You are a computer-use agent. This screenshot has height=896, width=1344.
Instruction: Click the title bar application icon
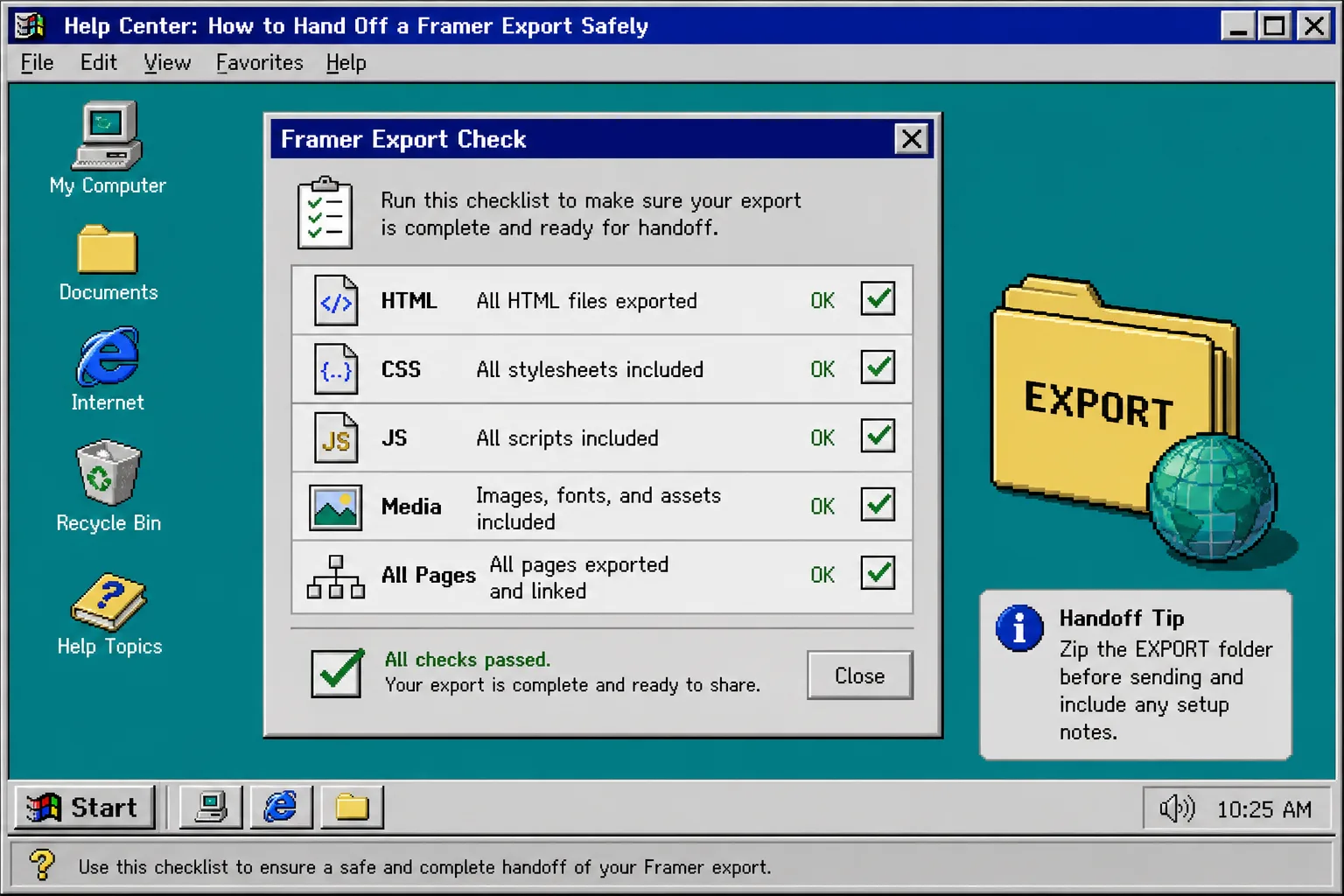click(30, 25)
